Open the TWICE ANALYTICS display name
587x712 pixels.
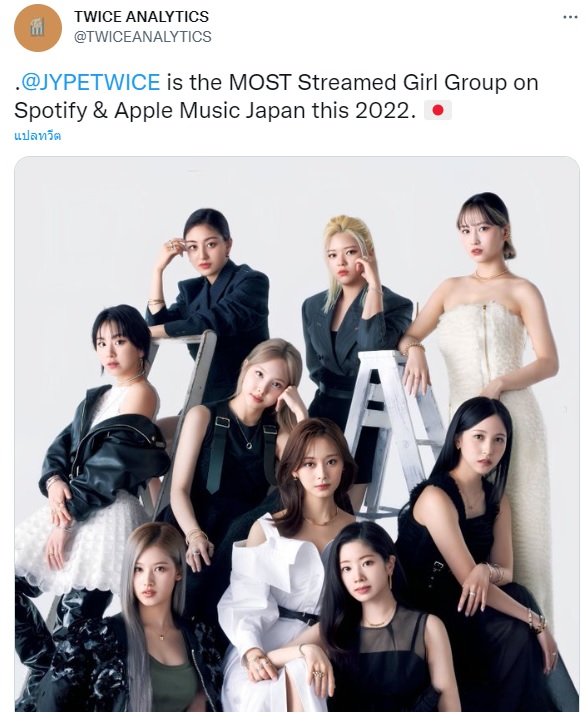click(141, 16)
